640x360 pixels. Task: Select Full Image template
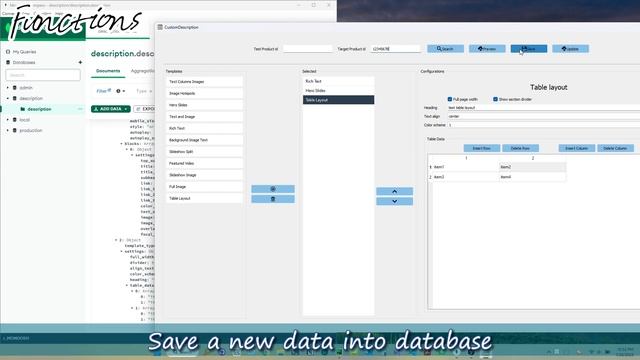tap(204, 187)
